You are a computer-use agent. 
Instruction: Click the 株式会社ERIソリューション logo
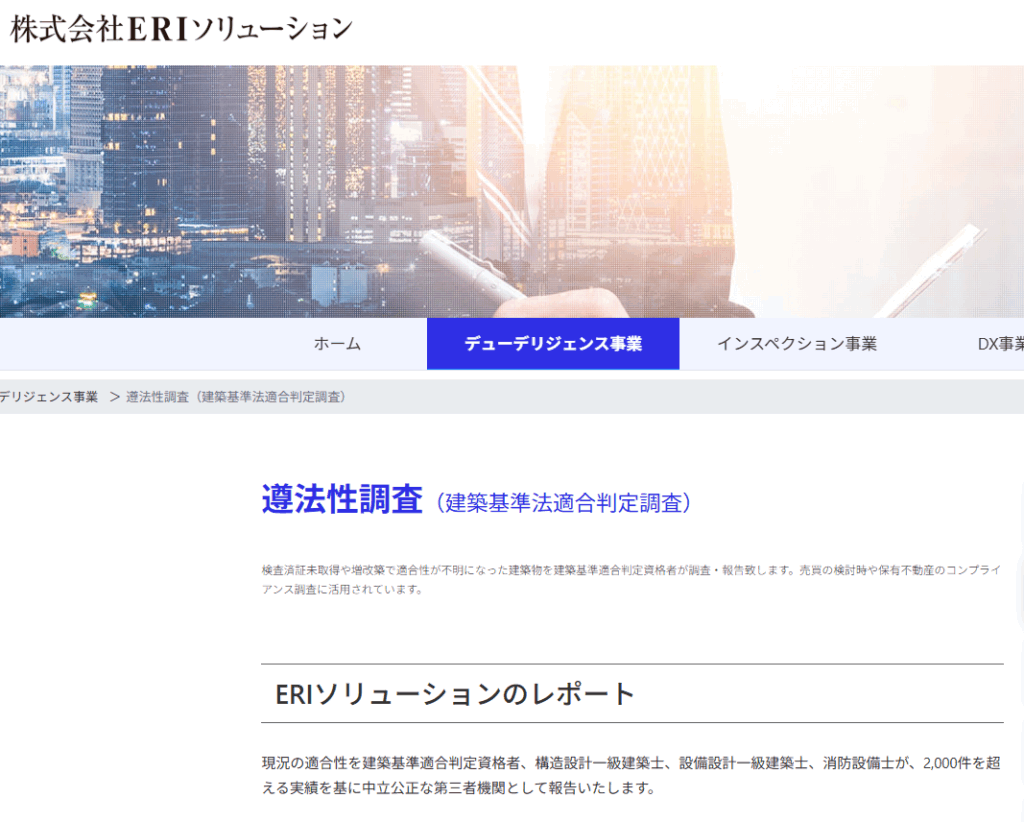(181, 29)
